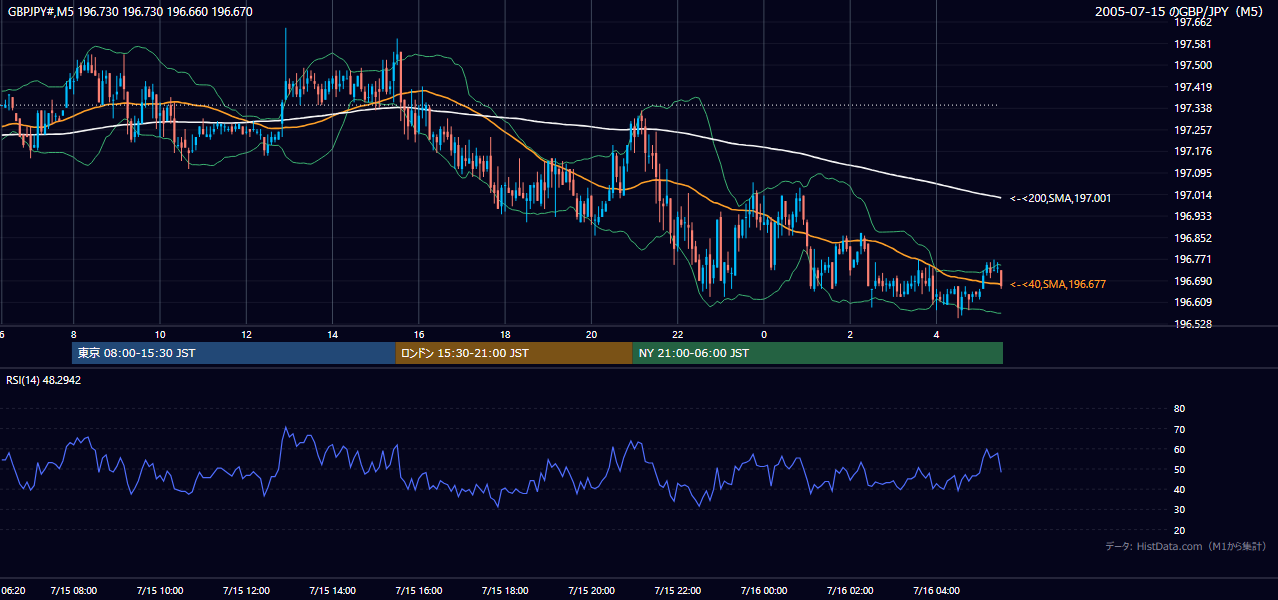Click the RSI scale value 40
The height and width of the screenshot is (600, 1278).
pyautogui.click(x=1179, y=489)
